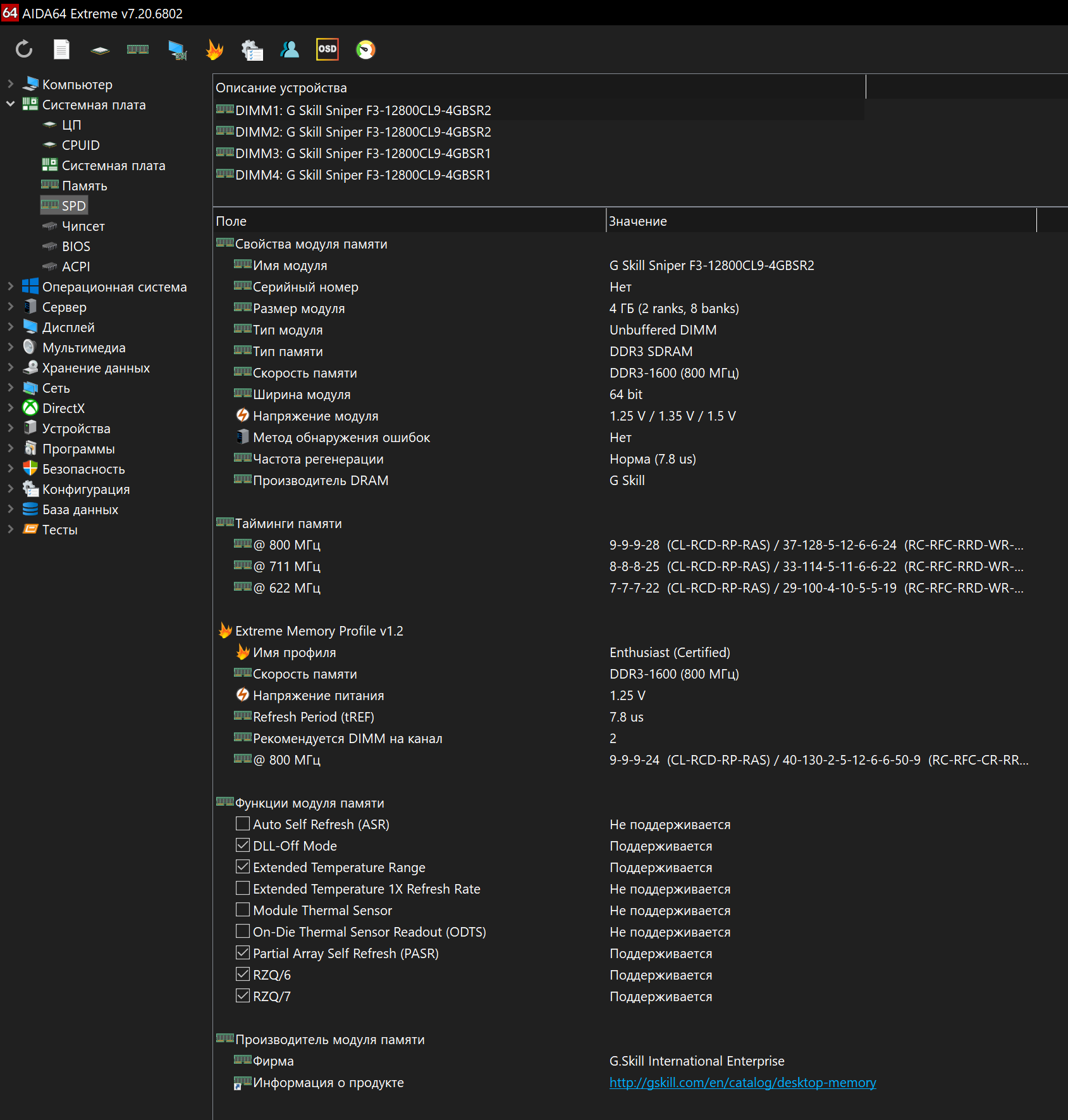1068x1120 pixels.
Task: Open the Report document icon
Action: (61, 49)
